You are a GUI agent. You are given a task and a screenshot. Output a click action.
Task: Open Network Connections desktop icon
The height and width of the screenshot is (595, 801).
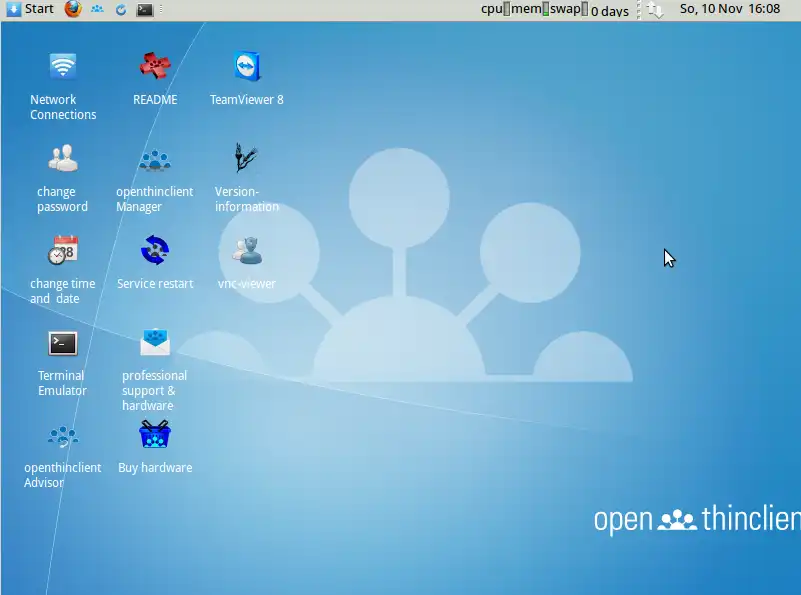[63, 66]
